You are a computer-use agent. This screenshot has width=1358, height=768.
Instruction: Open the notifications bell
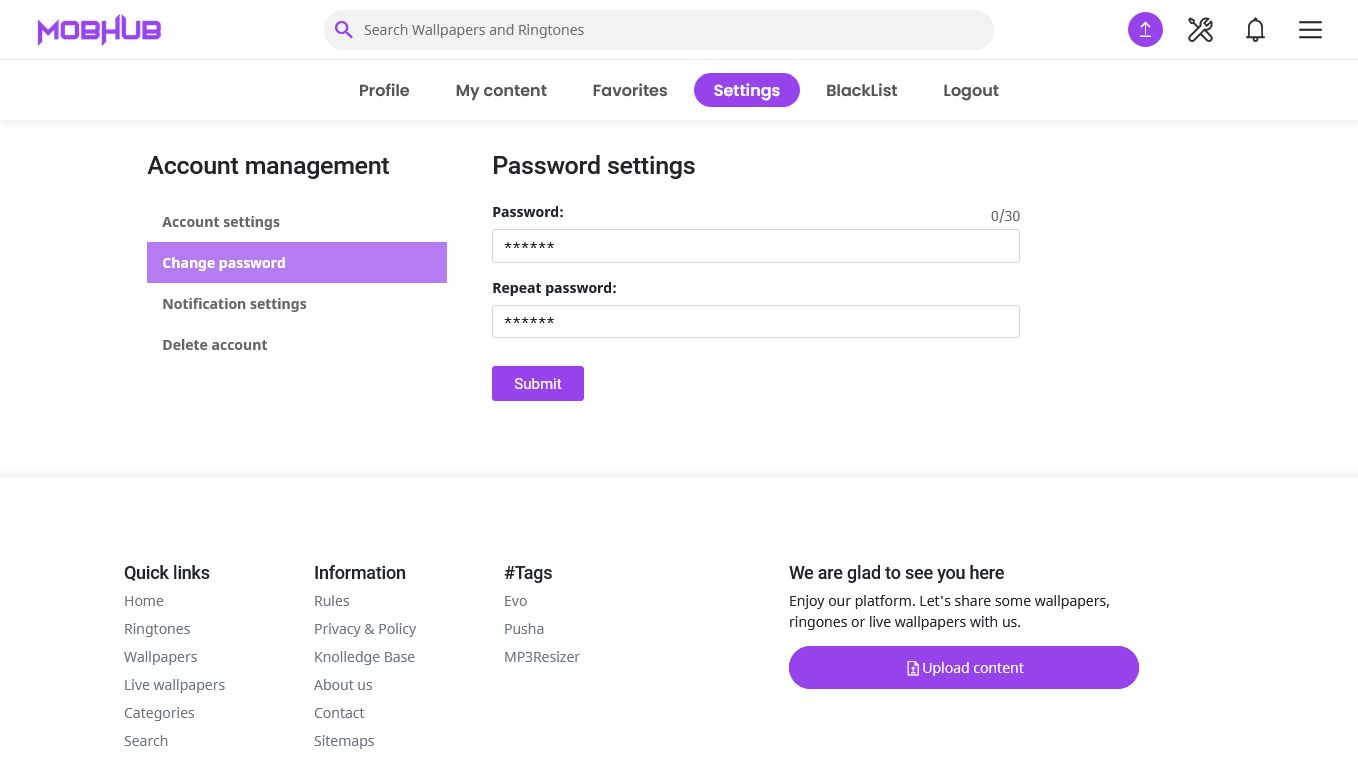[1255, 30]
